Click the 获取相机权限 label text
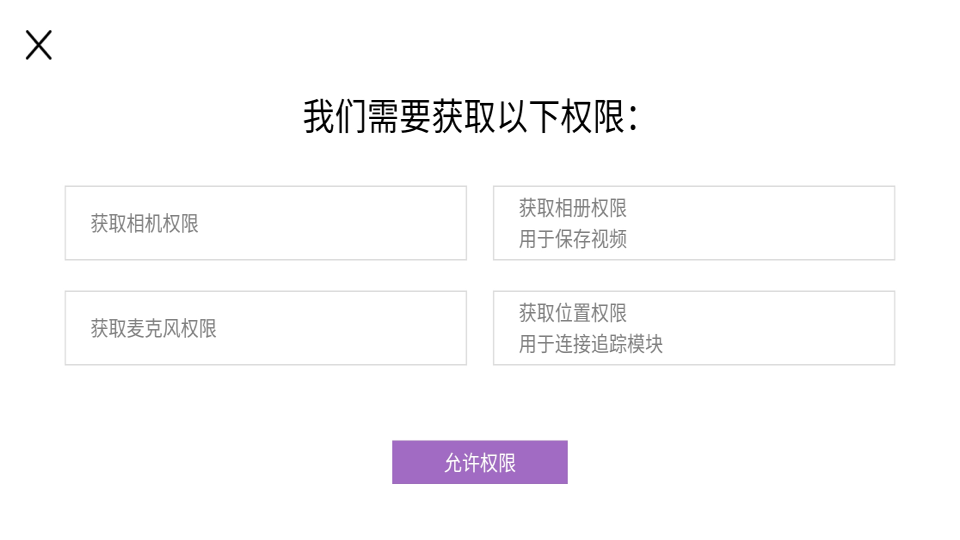The width and height of the screenshot is (960, 540). [144, 224]
